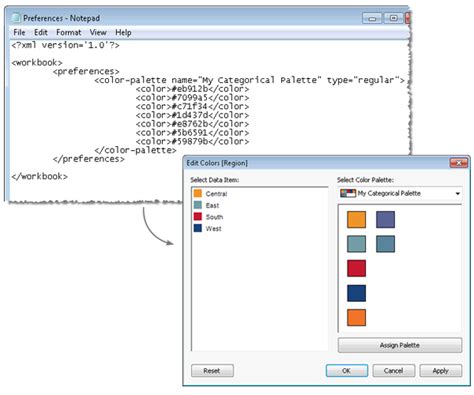Click the #5b6591 color line in Notepad
This screenshot has height=395, width=474.
[x=192, y=133]
